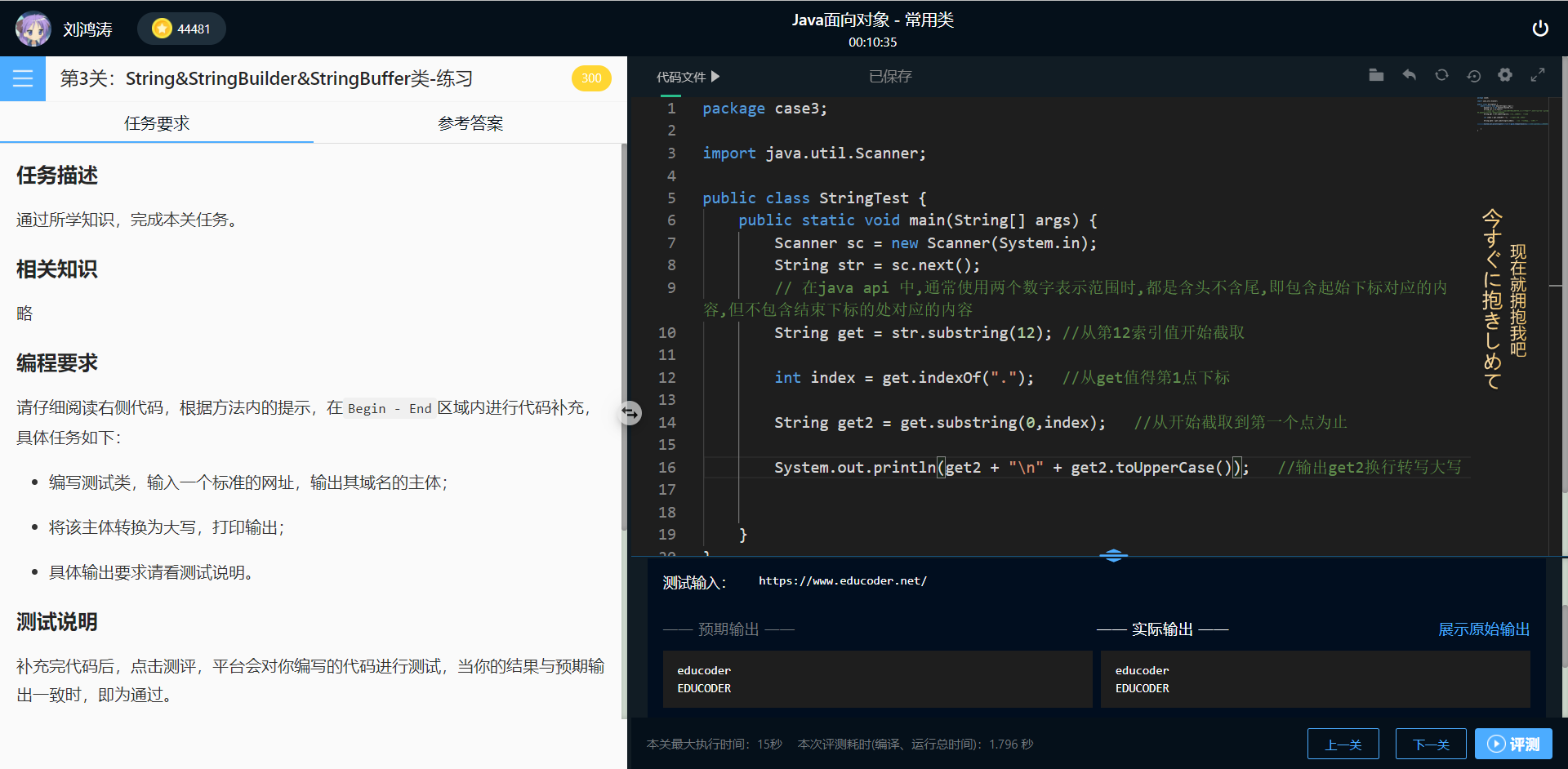
Task: Click the reset code refresh icon
Action: click(1441, 74)
